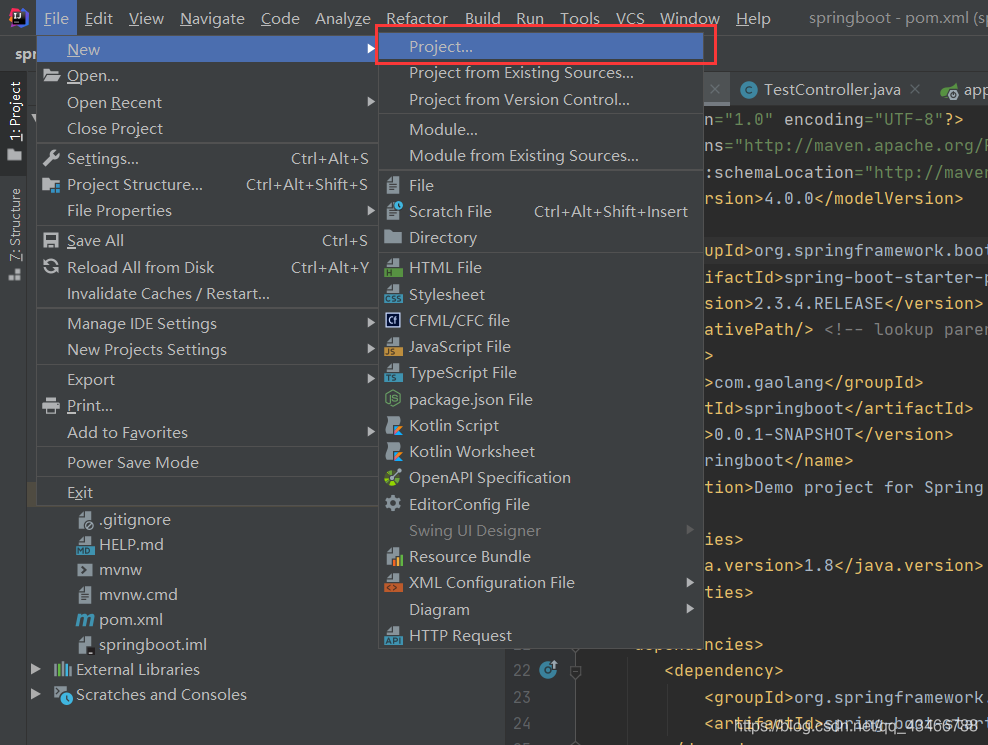Click the HTTP Request API icon
Screen dimensions: 988x745
[x=393, y=635]
